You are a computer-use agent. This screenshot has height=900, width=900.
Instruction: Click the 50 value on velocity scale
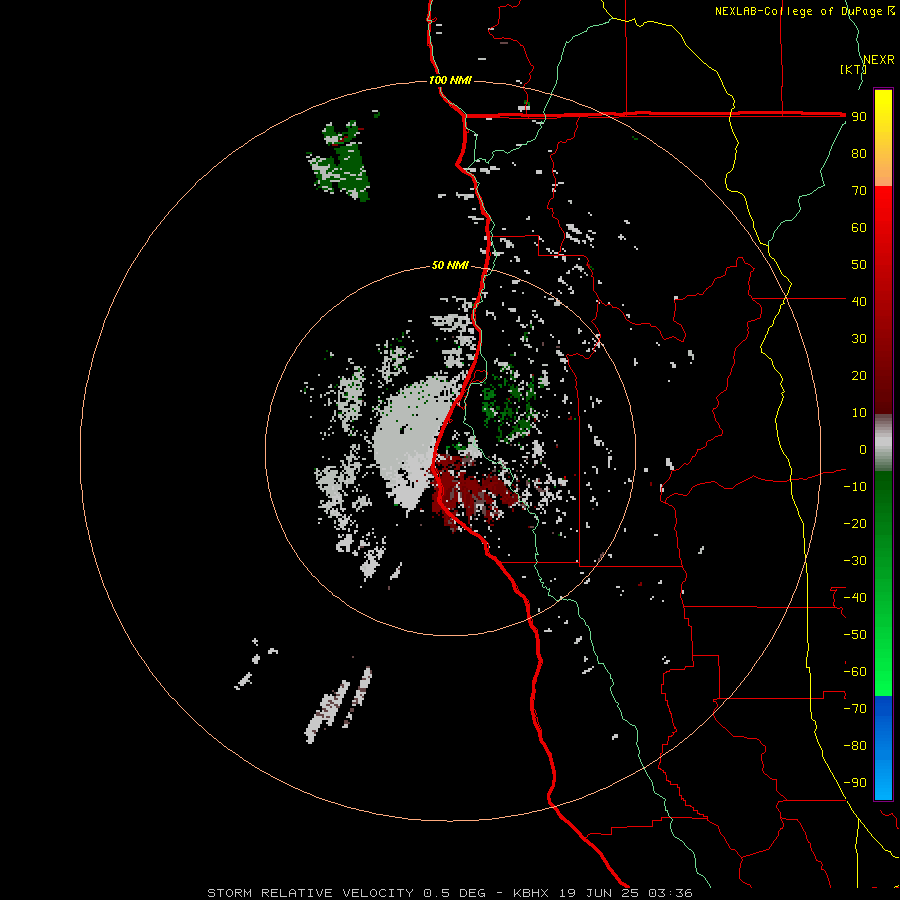pyautogui.click(x=859, y=265)
